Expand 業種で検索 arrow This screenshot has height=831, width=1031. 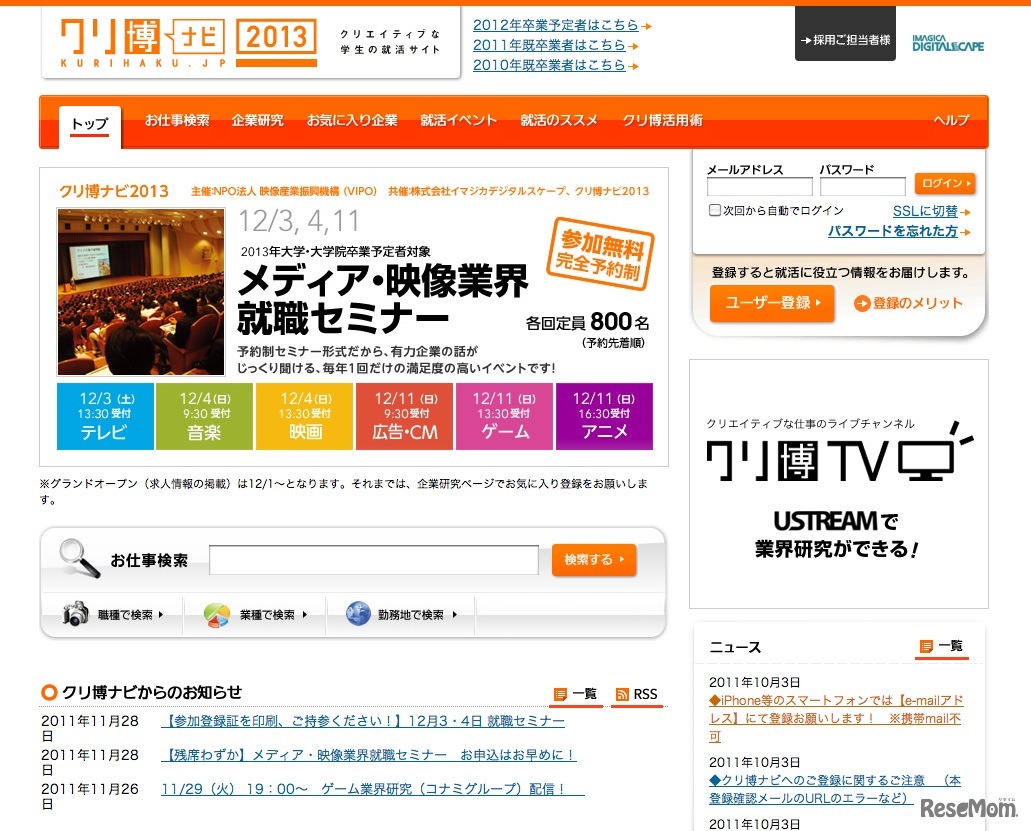(304, 615)
